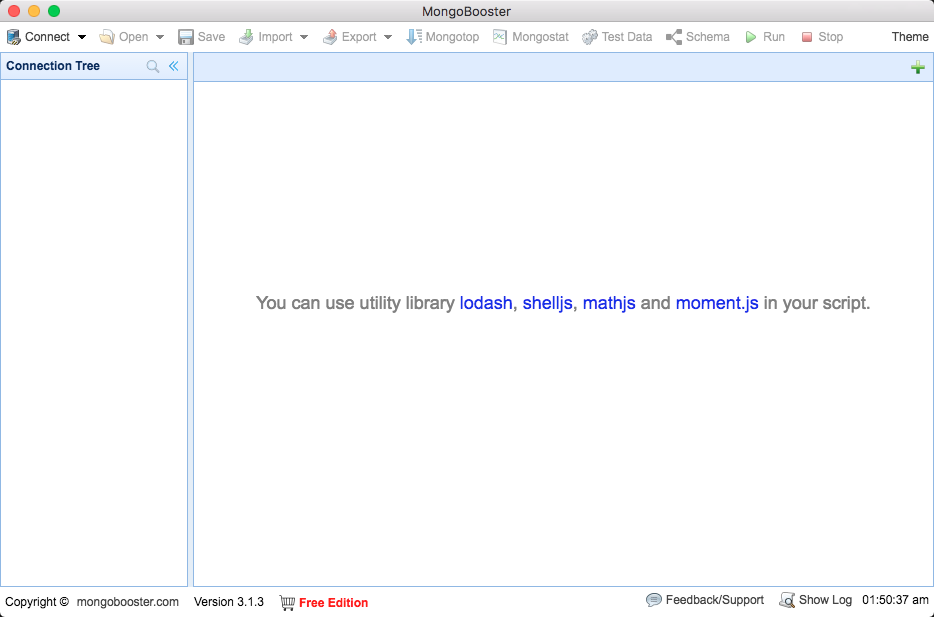Launch Mongotop from the toolbar
Image resolution: width=934 pixels, height=617 pixels.
[443, 37]
